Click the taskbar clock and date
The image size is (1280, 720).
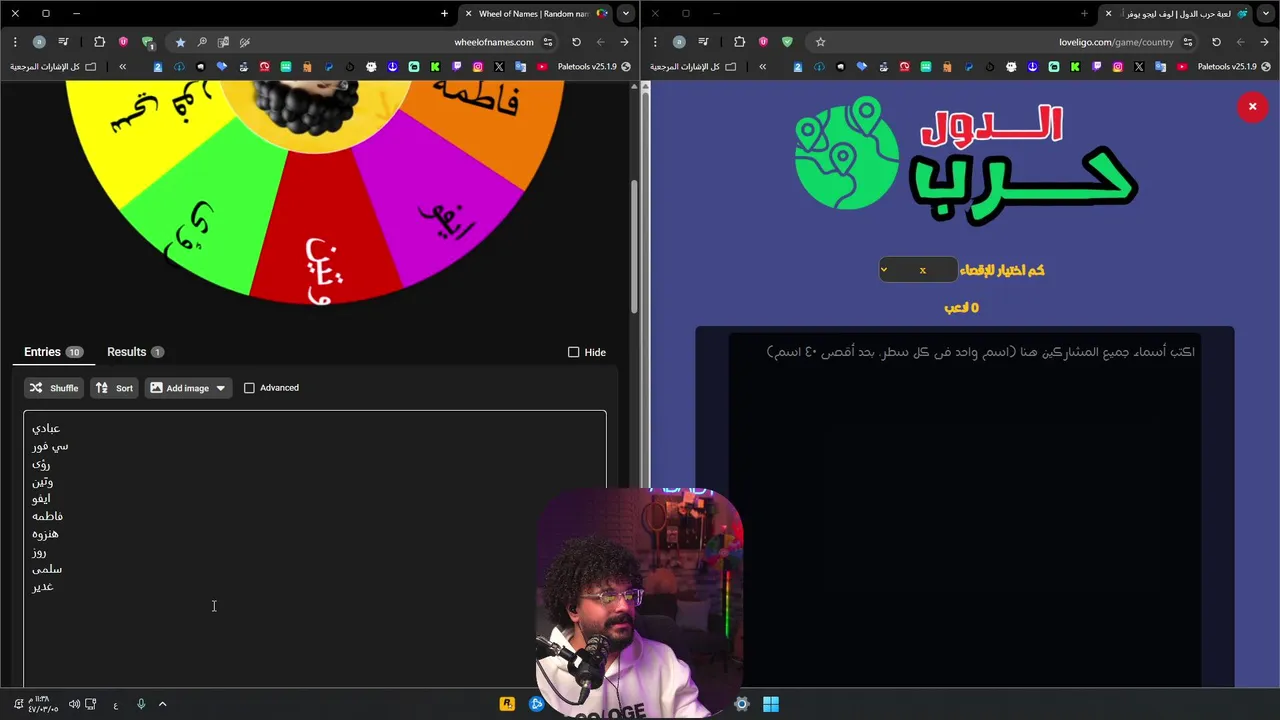43,704
